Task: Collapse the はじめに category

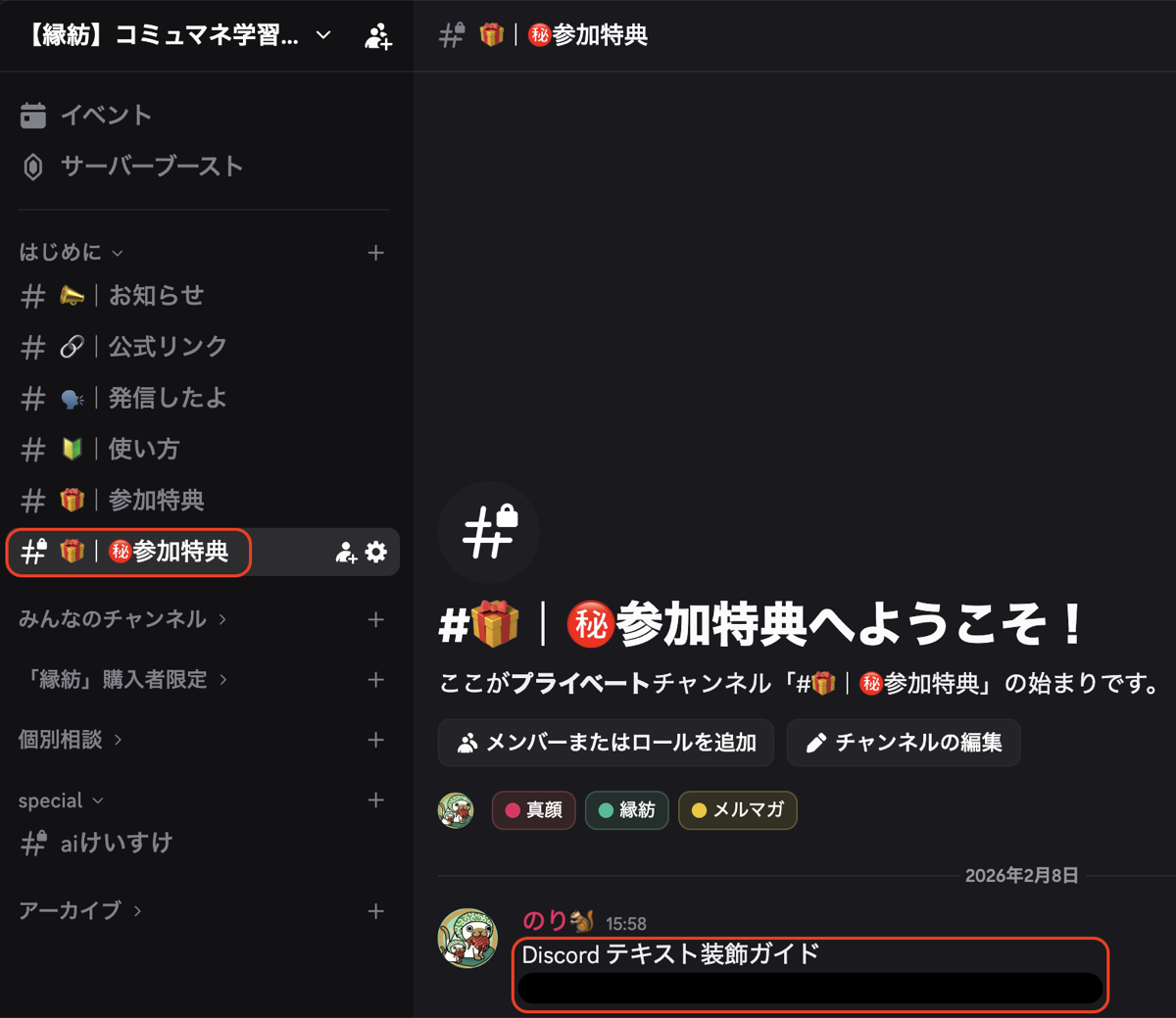Action: pyautogui.click(x=71, y=253)
